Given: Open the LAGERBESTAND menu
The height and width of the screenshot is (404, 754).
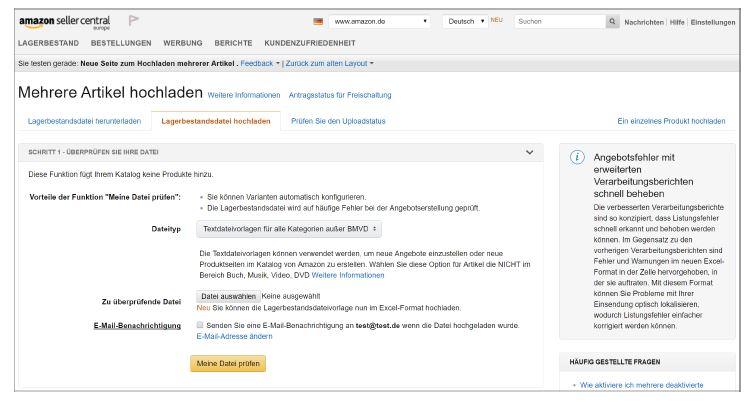Looking at the screenshot, I should (49, 43).
